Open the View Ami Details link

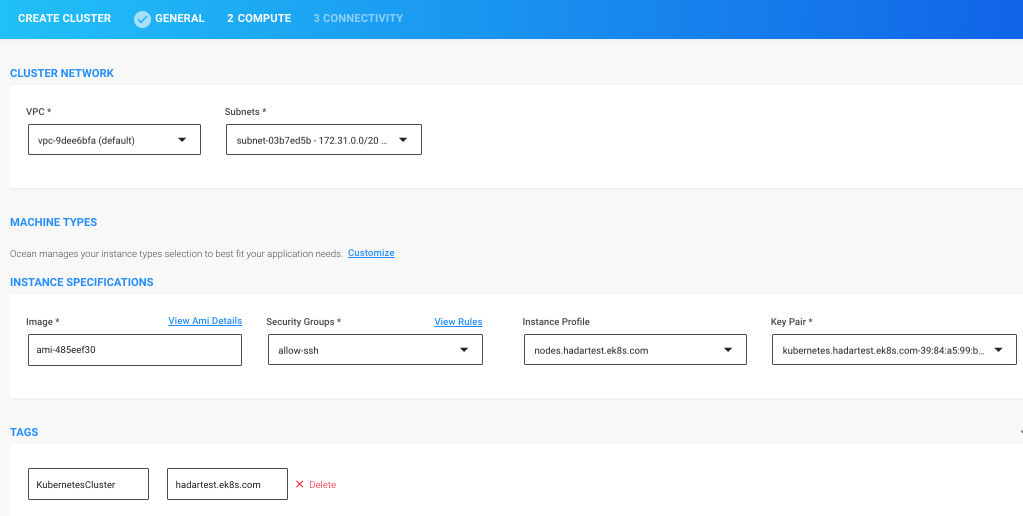pos(205,321)
